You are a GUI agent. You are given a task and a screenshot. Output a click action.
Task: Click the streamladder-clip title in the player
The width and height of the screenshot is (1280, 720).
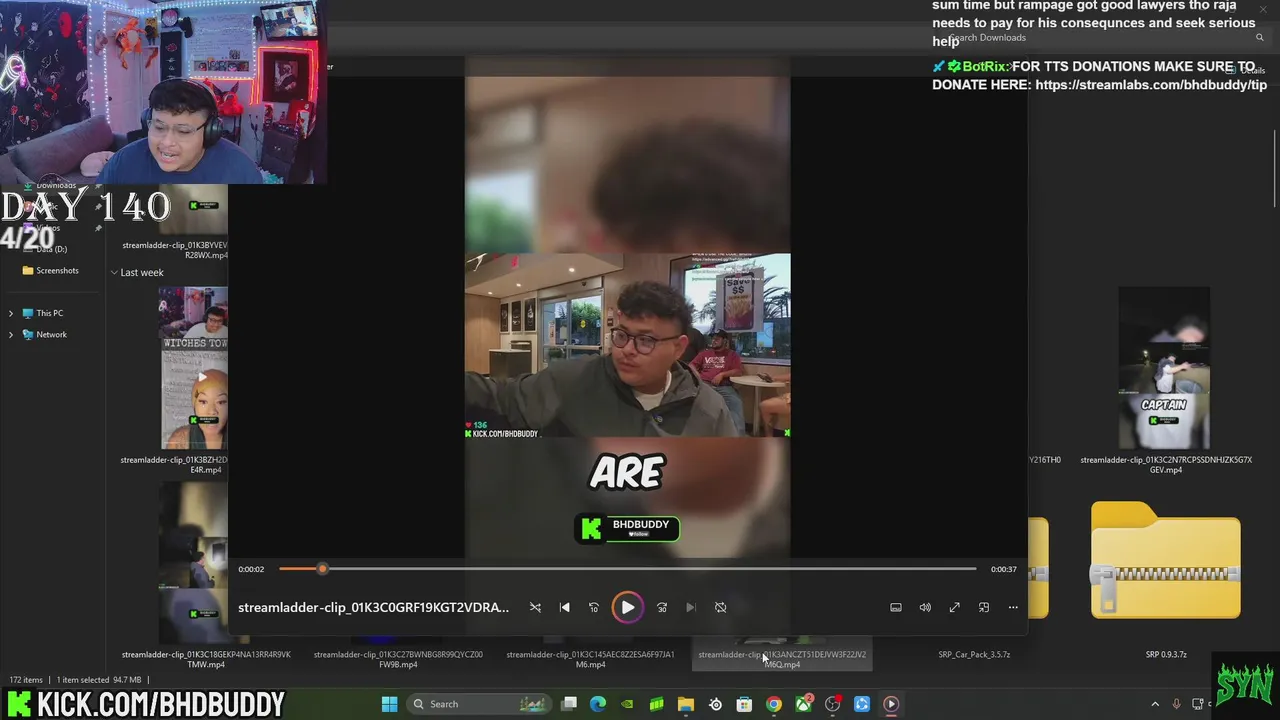pos(373,607)
